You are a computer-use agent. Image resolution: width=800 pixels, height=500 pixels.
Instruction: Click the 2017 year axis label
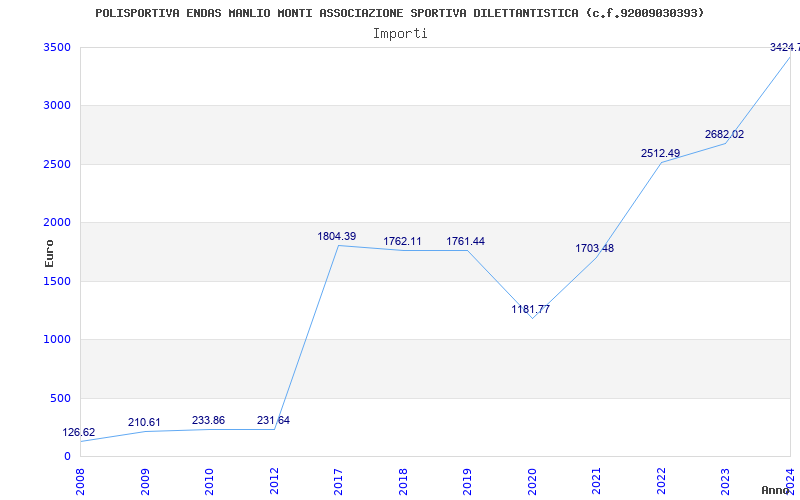click(x=338, y=481)
